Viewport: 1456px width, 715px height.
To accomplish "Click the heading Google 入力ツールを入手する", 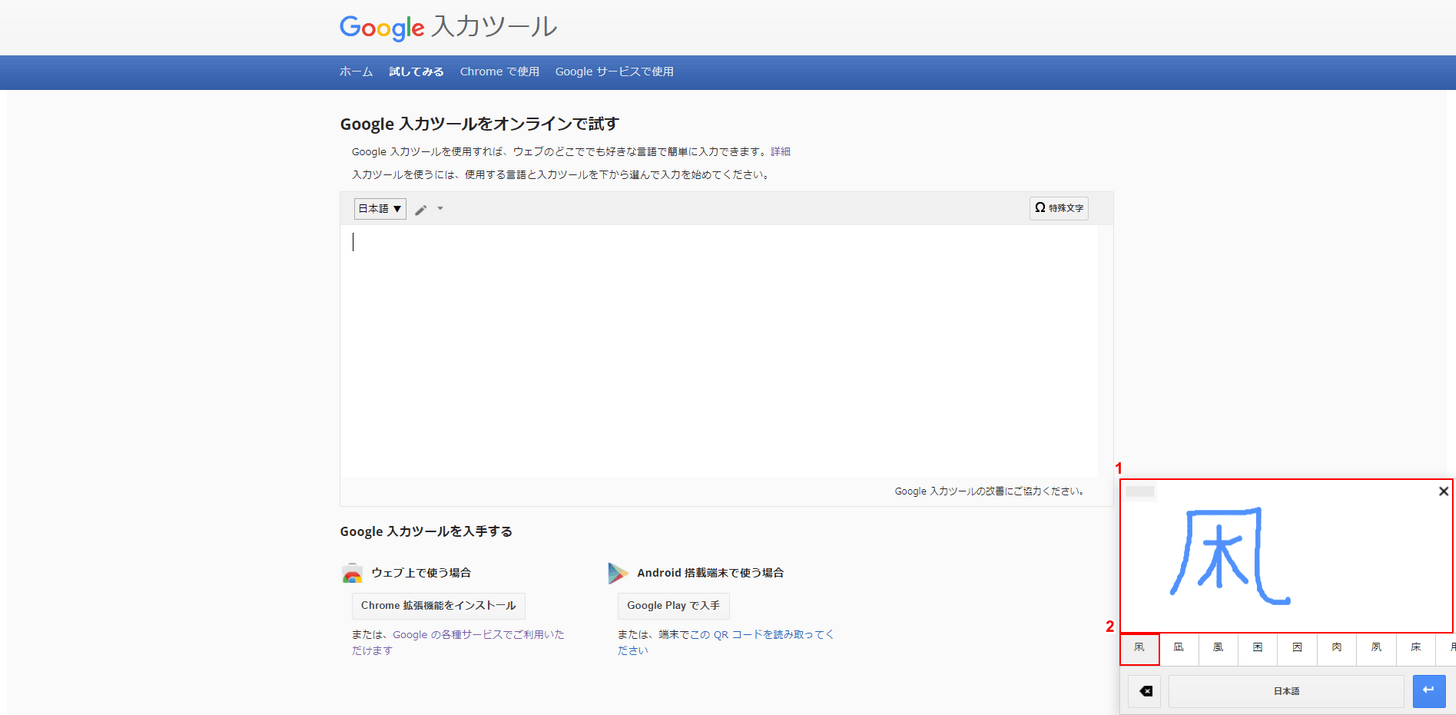I will pos(426,531).
